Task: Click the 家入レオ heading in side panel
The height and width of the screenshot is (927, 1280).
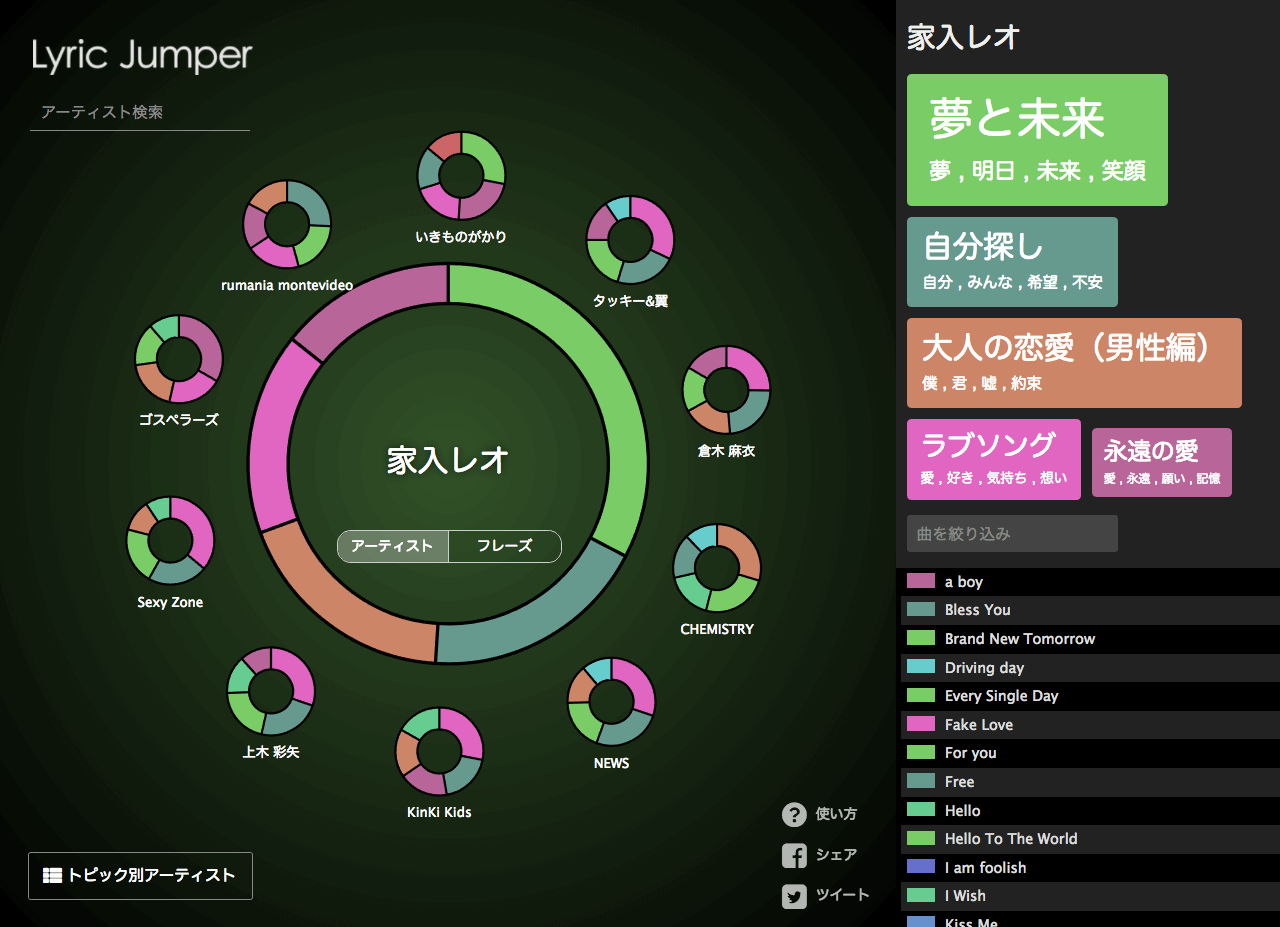Action: tap(963, 38)
